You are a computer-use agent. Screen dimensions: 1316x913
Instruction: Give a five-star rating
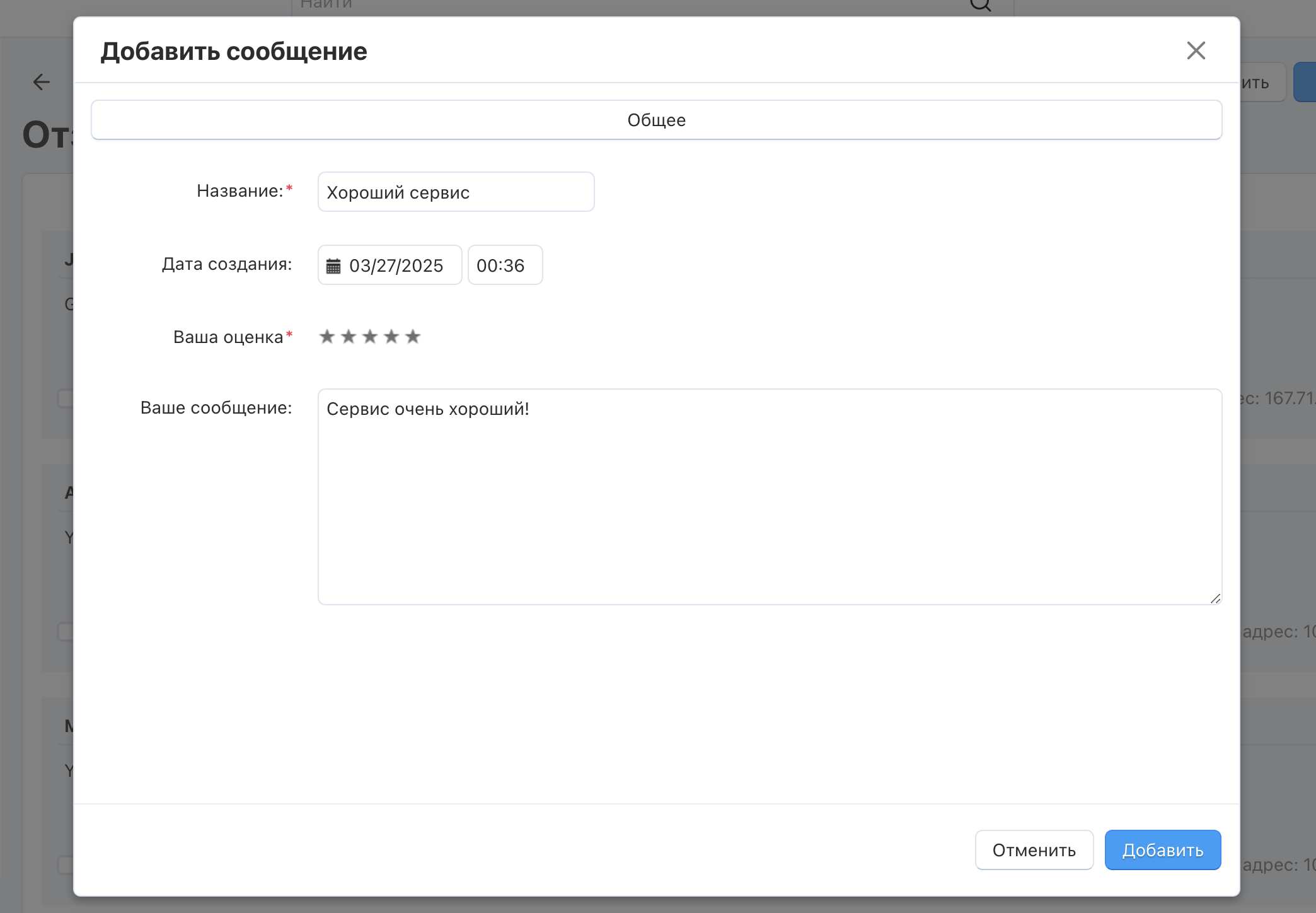[x=413, y=337]
